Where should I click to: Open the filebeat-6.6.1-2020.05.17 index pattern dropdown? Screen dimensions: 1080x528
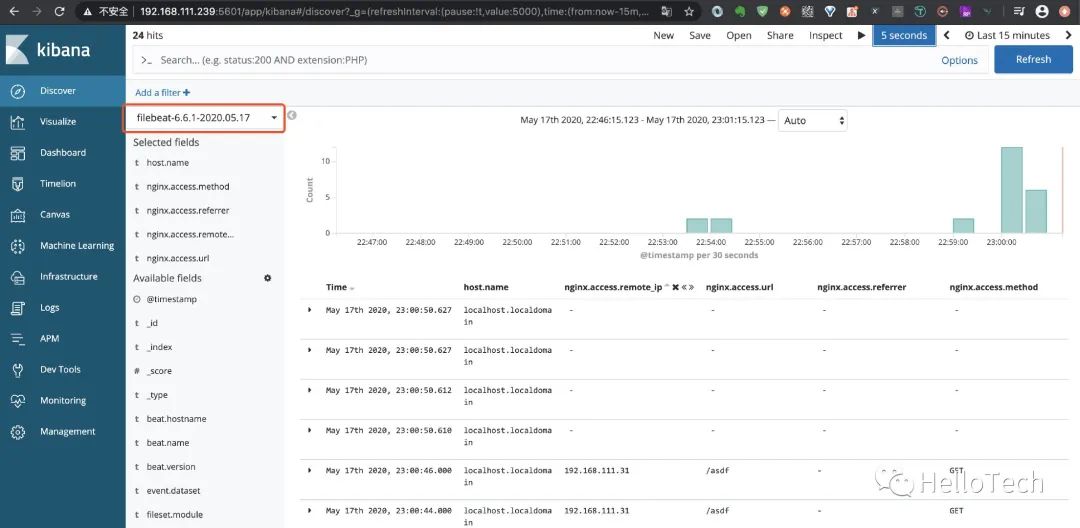pos(205,118)
